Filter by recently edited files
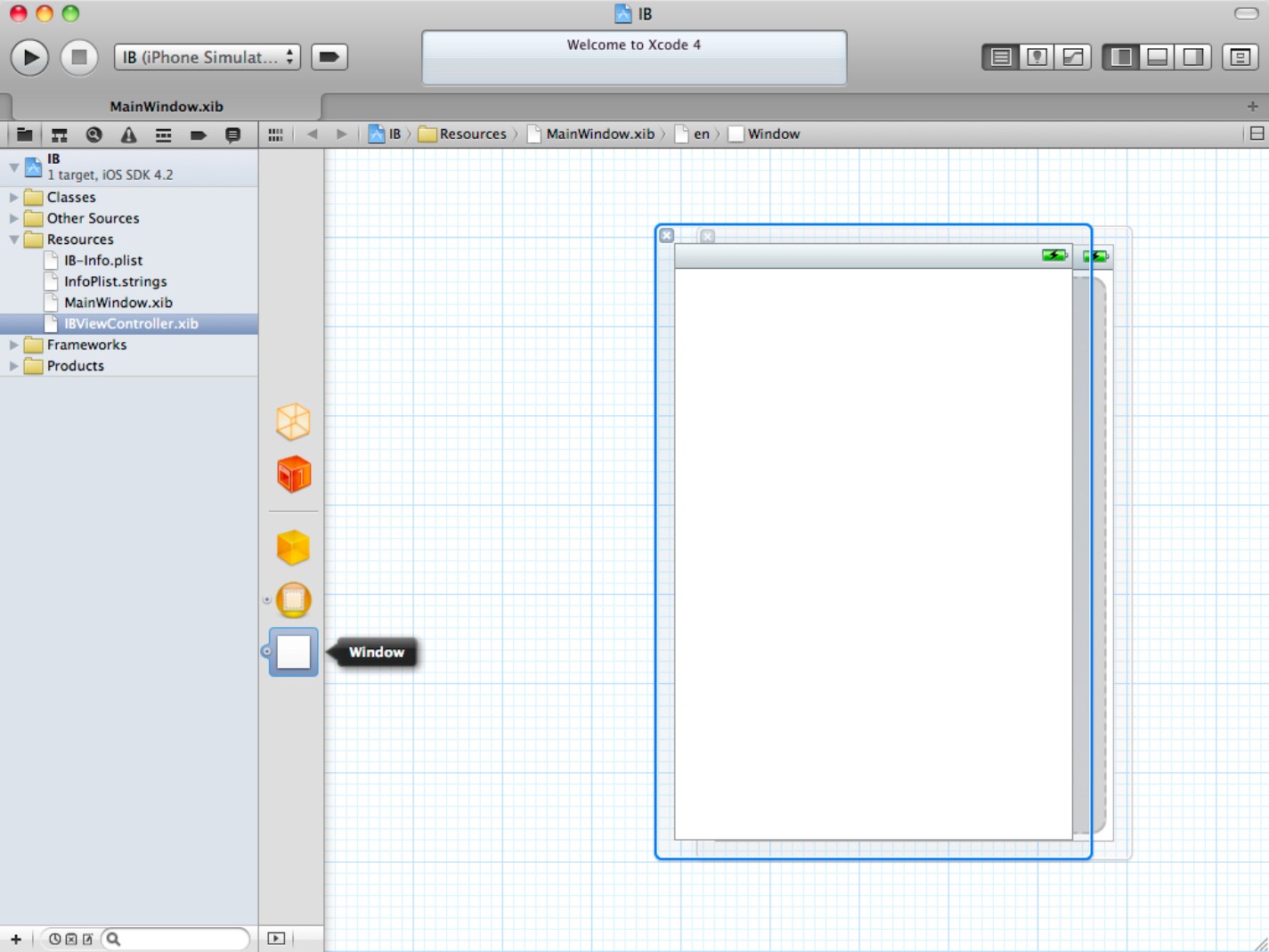The width and height of the screenshot is (1269, 952). [x=54, y=939]
